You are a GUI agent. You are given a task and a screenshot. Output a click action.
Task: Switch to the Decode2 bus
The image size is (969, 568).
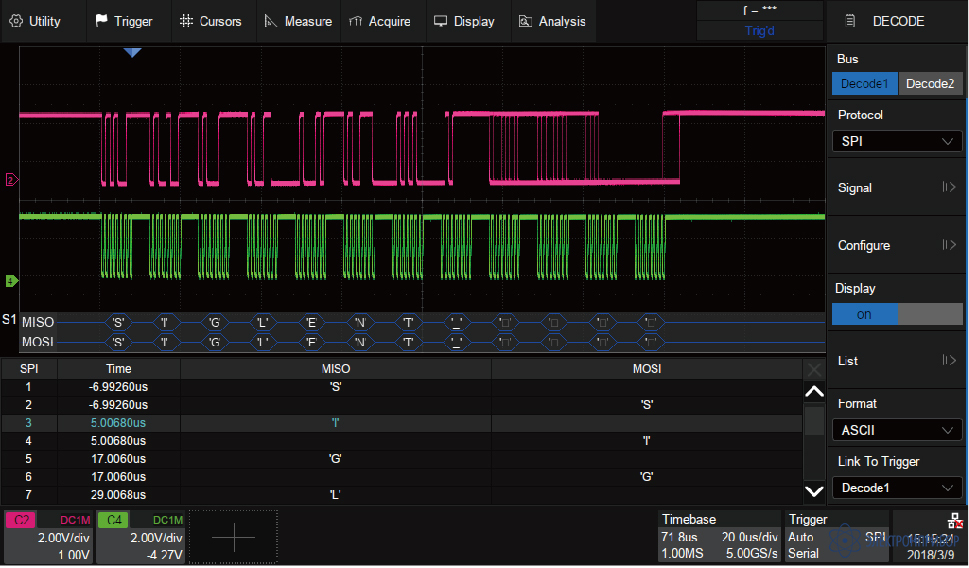(x=930, y=84)
